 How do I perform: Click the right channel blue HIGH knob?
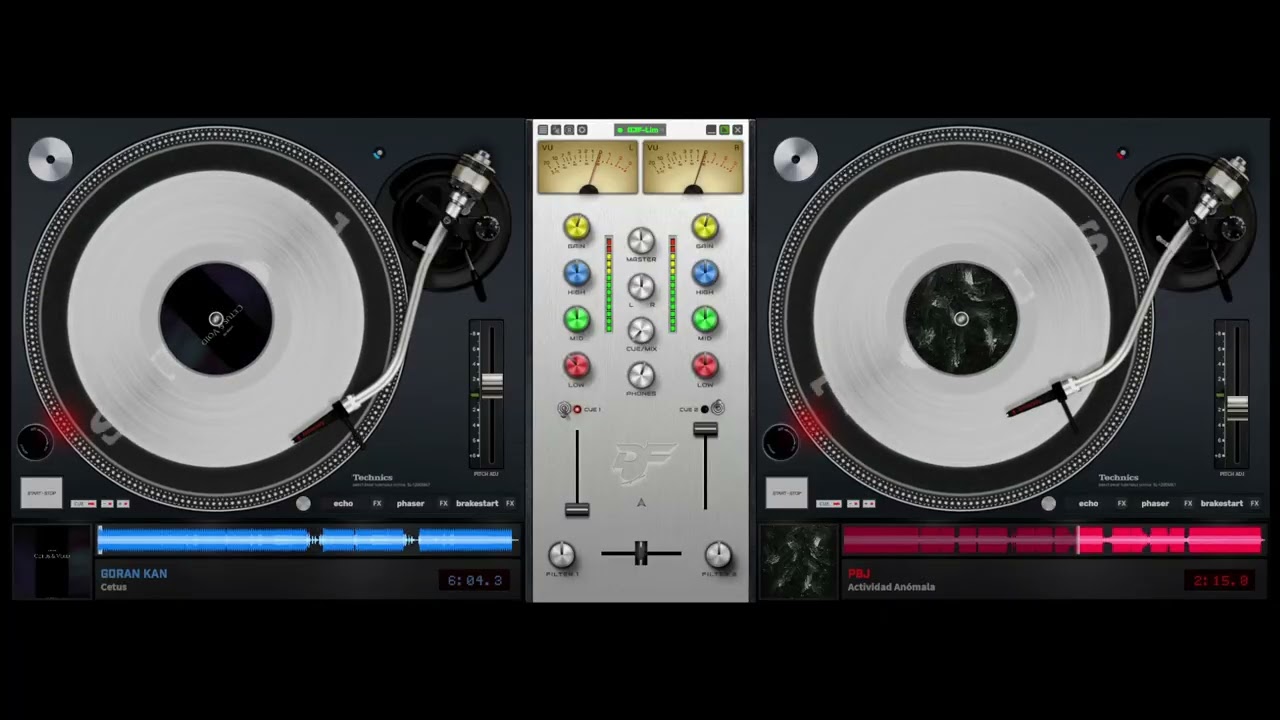click(x=705, y=273)
